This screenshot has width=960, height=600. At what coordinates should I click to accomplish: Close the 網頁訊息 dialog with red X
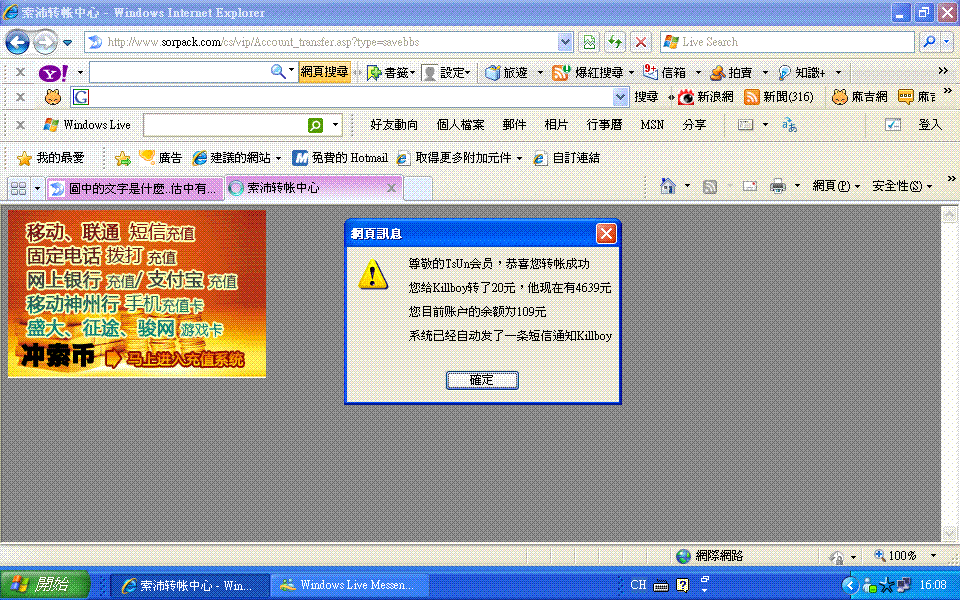(606, 233)
